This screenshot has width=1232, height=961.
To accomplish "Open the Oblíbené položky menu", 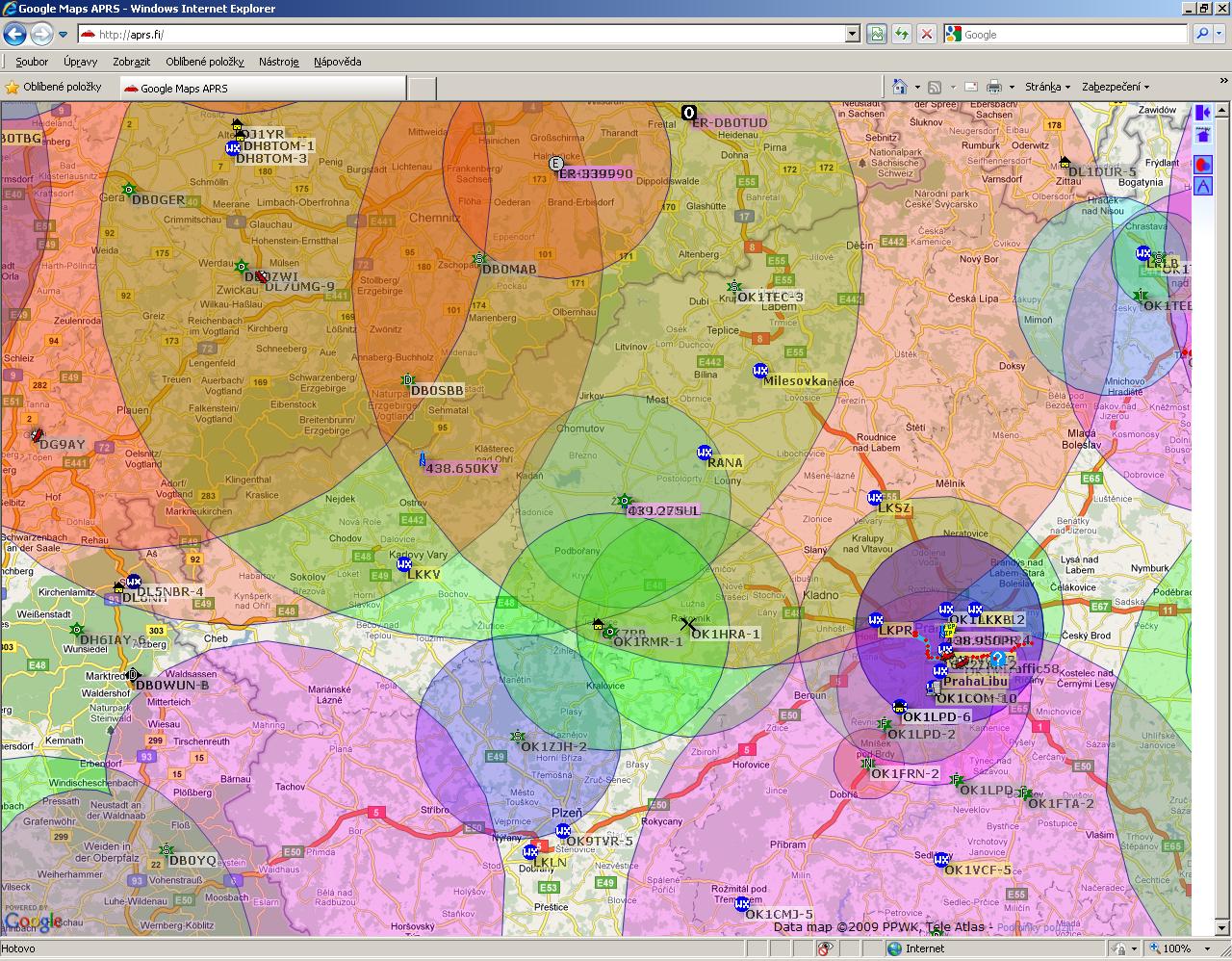I will (x=207, y=62).
